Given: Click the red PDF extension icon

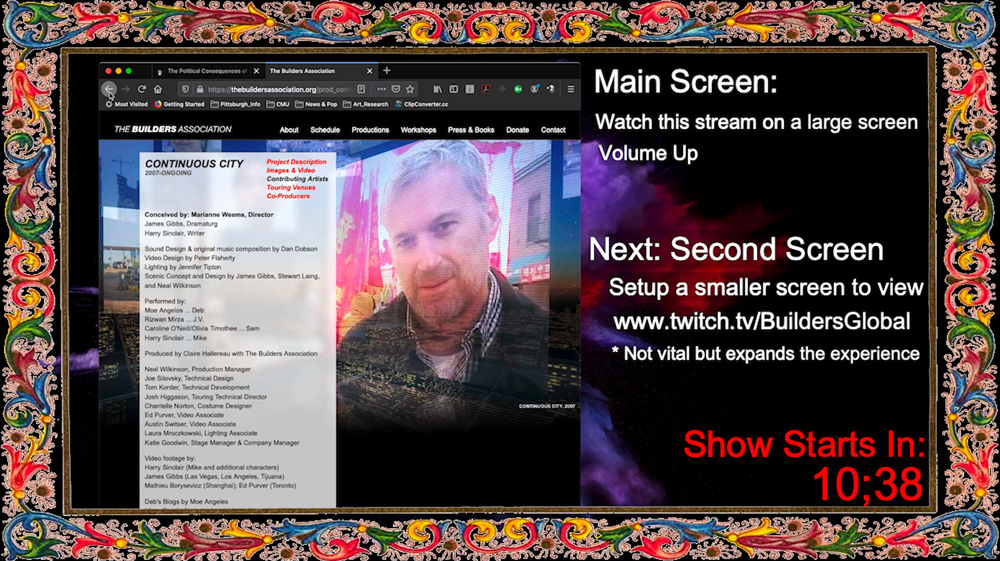Looking at the screenshot, I should (x=486, y=89).
